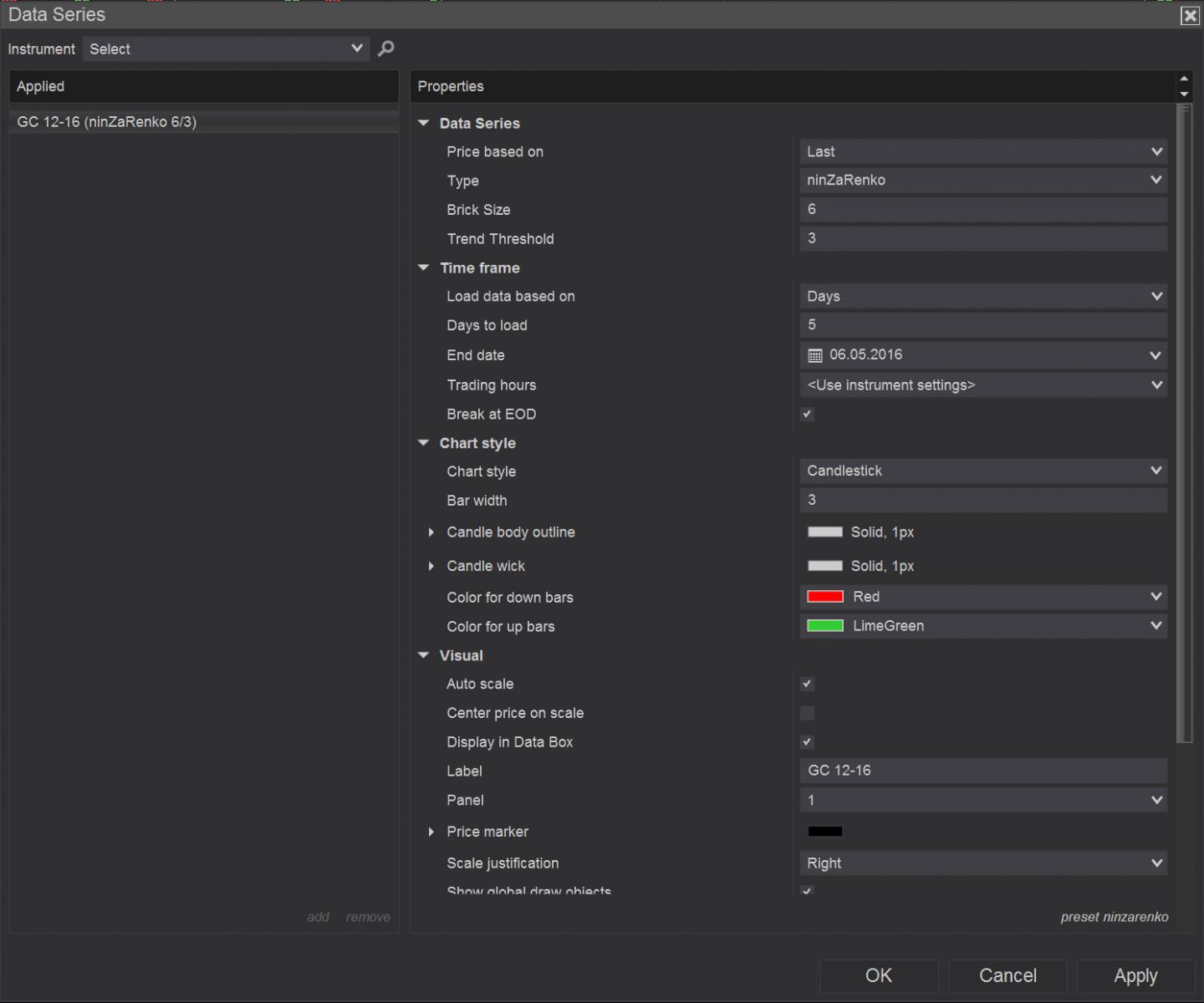Open the Chart style Candlestick dropdown
The width and height of the screenshot is (1204, 1003).
tap(982, 471)
